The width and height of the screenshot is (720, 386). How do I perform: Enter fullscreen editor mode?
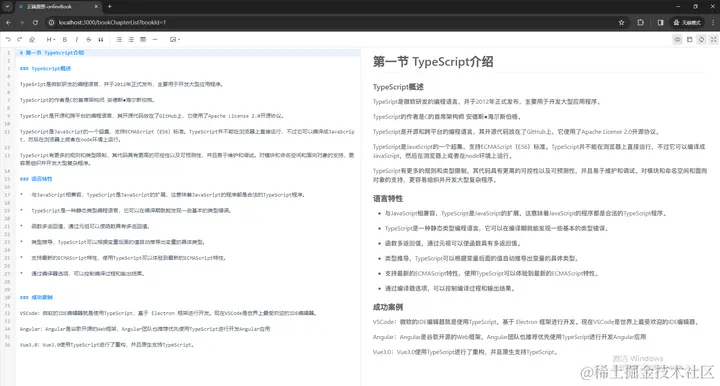click(713, 39)
